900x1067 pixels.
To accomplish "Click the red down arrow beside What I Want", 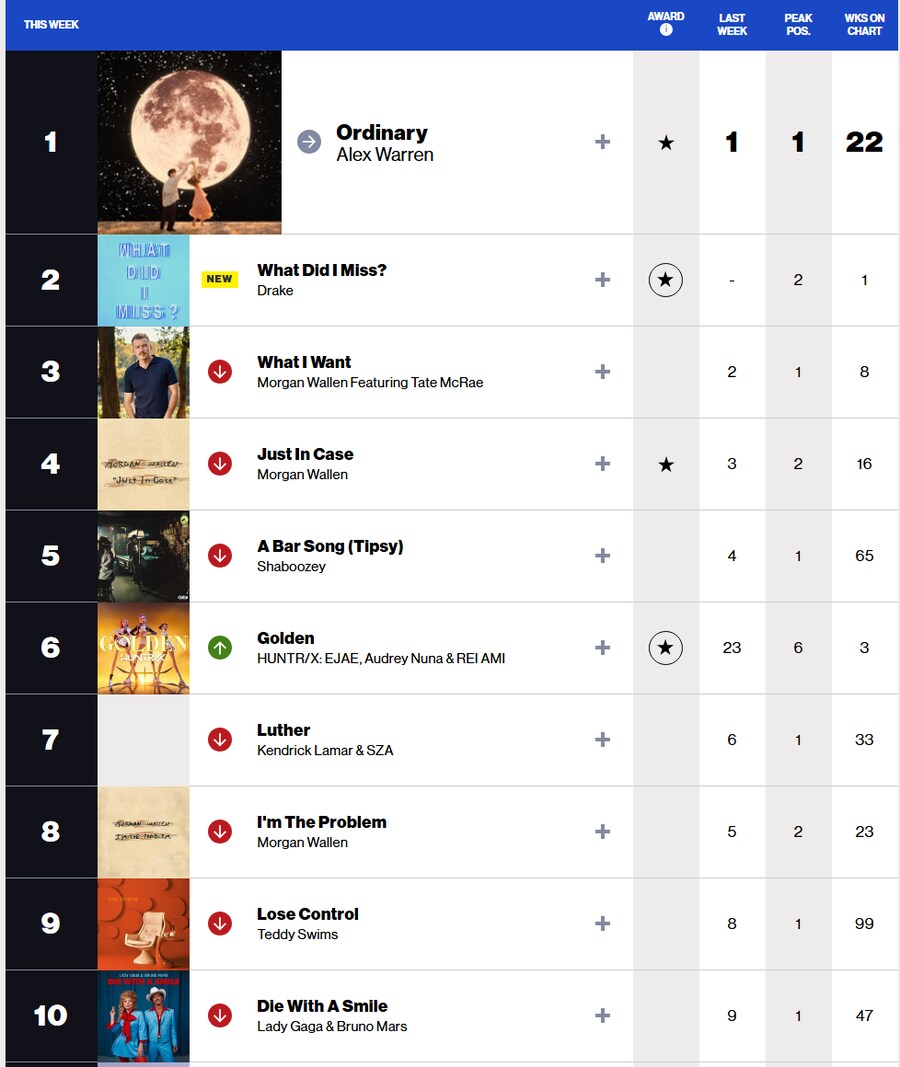I will tap(220, 372).
